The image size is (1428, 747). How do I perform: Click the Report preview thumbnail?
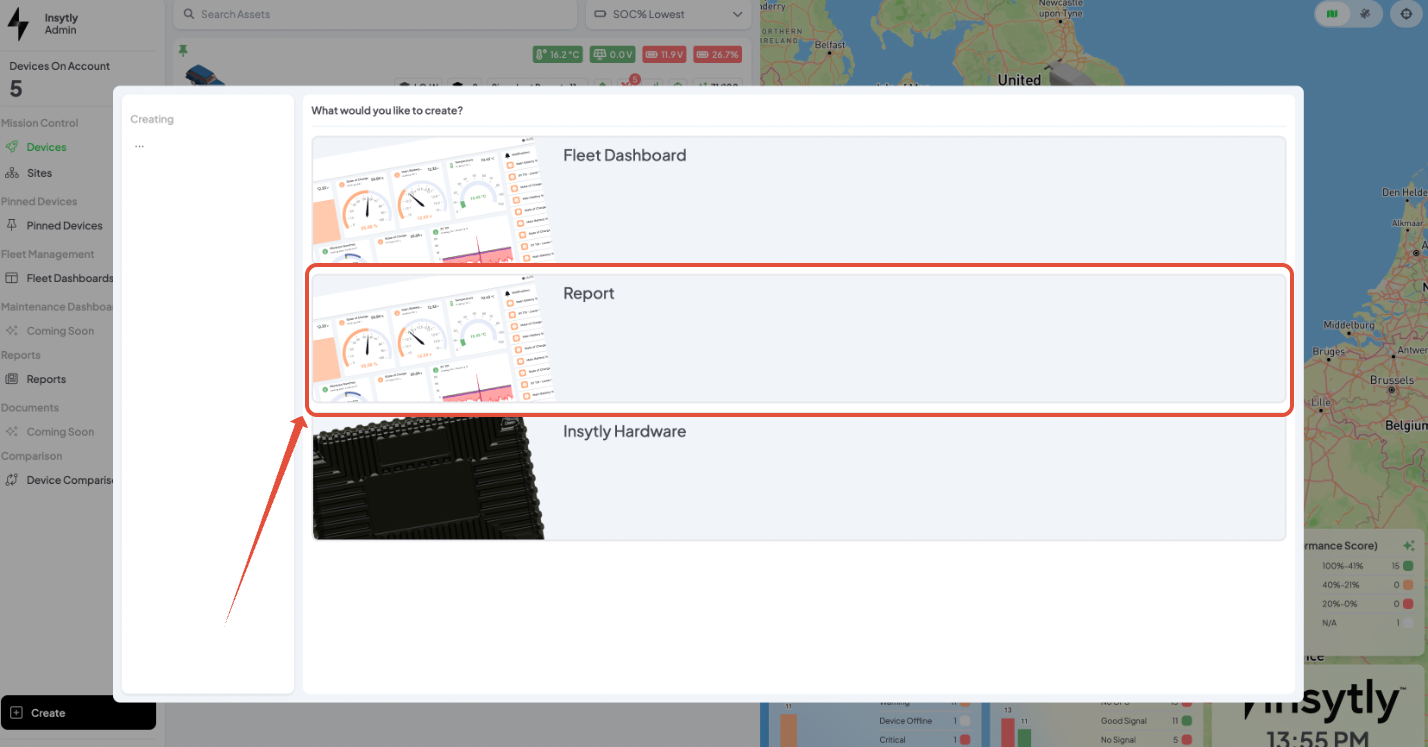pyautogui.click(x=434, y=338)
